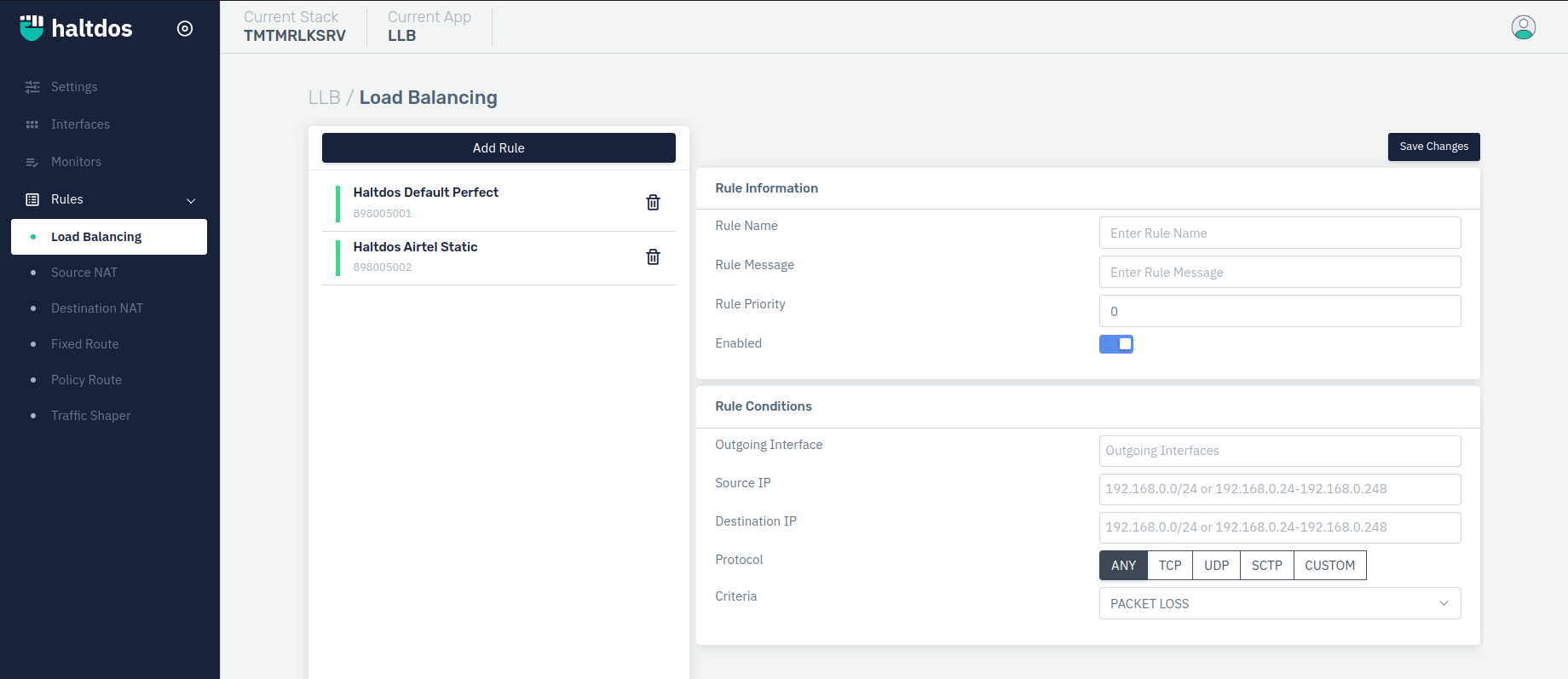This screenshot has width=1568, height=679.
Task: Toggle the Enabled switch
Action: click(1116, 344)
